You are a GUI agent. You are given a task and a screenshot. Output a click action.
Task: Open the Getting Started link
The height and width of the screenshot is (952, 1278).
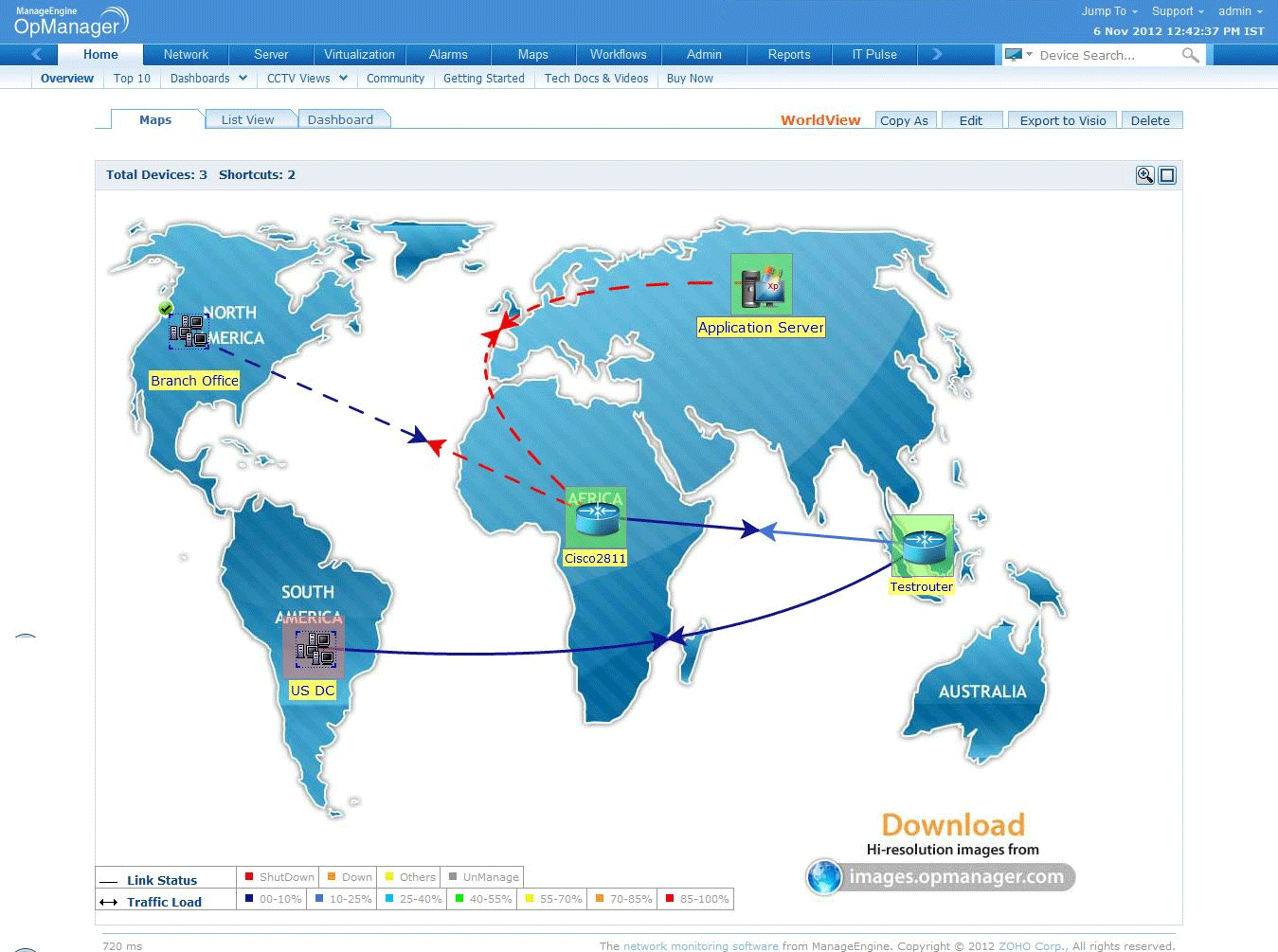click(484, 79)
